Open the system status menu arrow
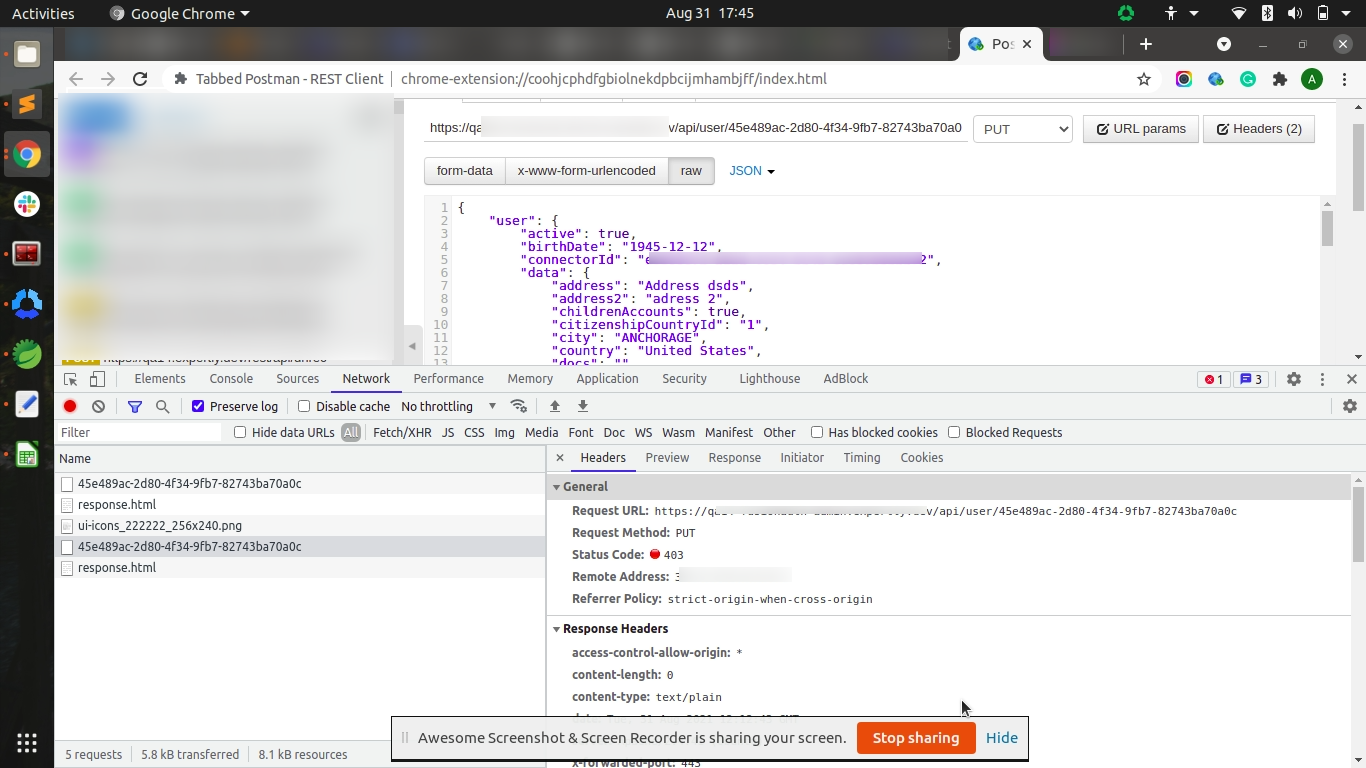Viewport: 1366px width, 768px height. tap(1347, 14)
